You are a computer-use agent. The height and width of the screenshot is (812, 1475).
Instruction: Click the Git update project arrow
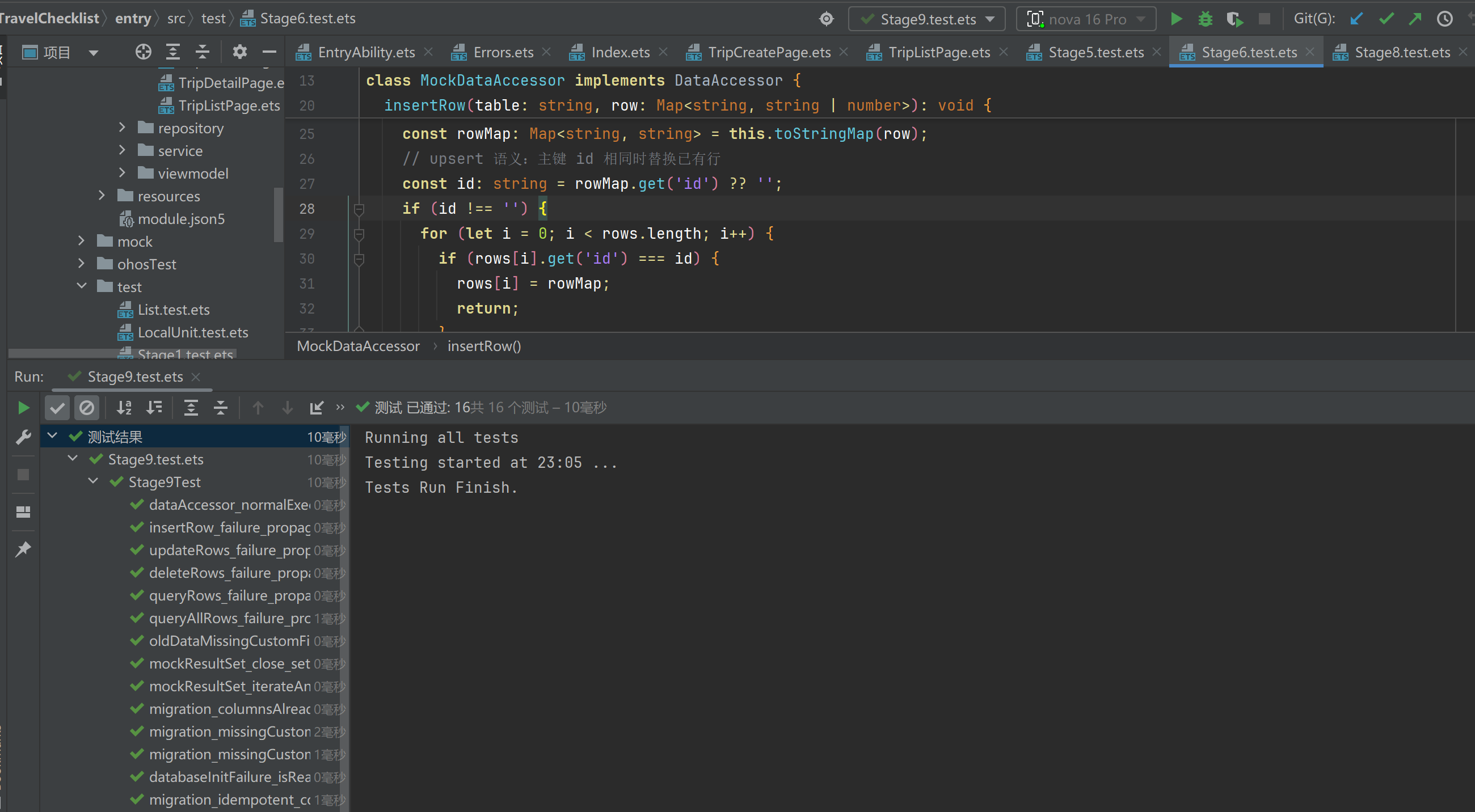(1356, 19)
